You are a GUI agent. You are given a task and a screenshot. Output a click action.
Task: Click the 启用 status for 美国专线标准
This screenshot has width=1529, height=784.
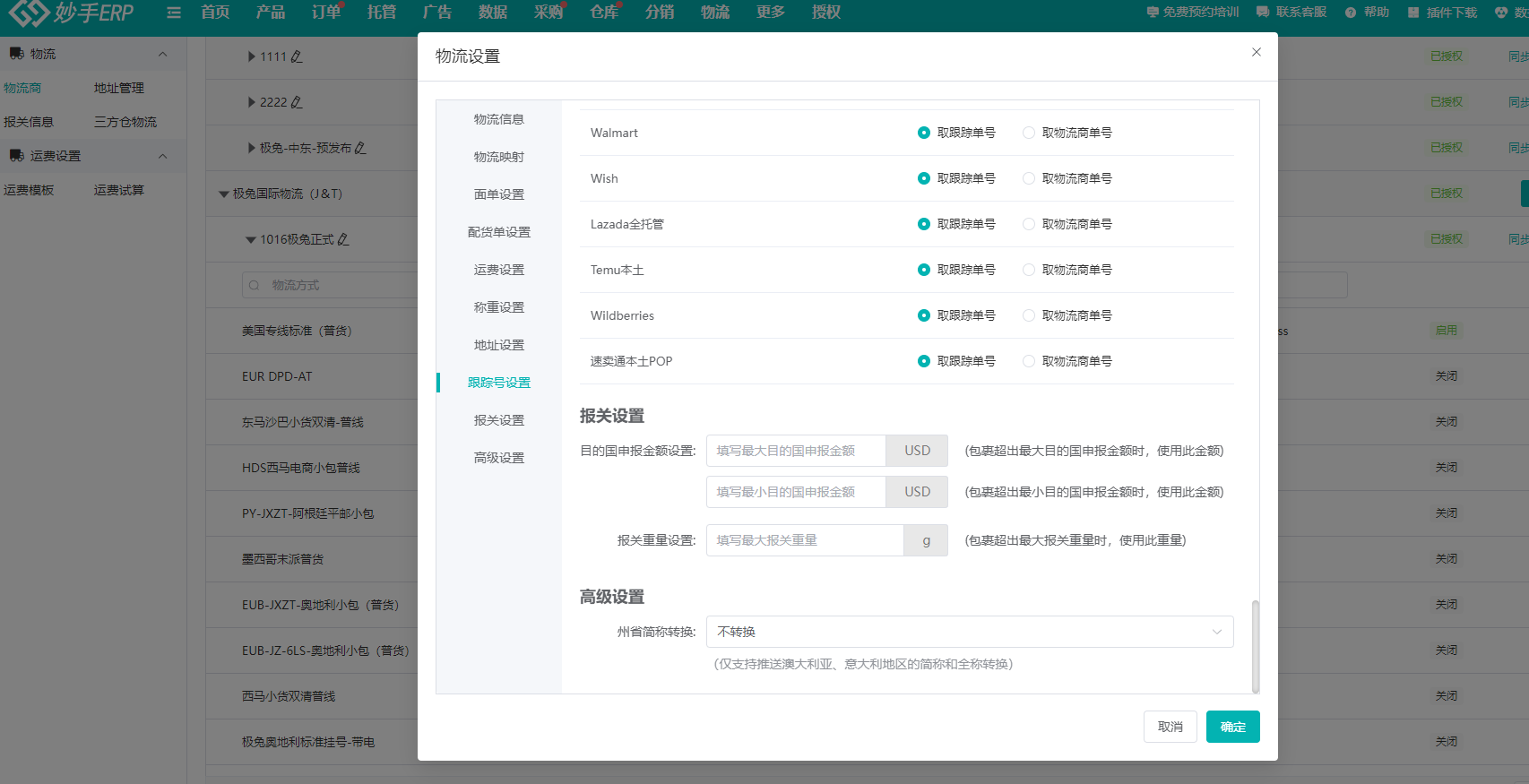(x=1447, y=331)
